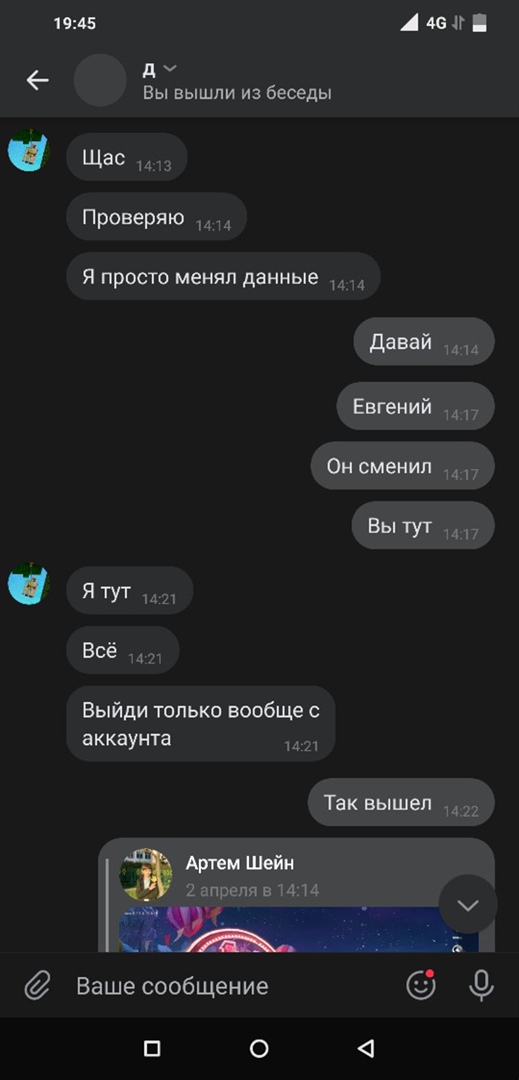
Task: Tap the Android back triangle button
Action: click(x=366, y=1048)
